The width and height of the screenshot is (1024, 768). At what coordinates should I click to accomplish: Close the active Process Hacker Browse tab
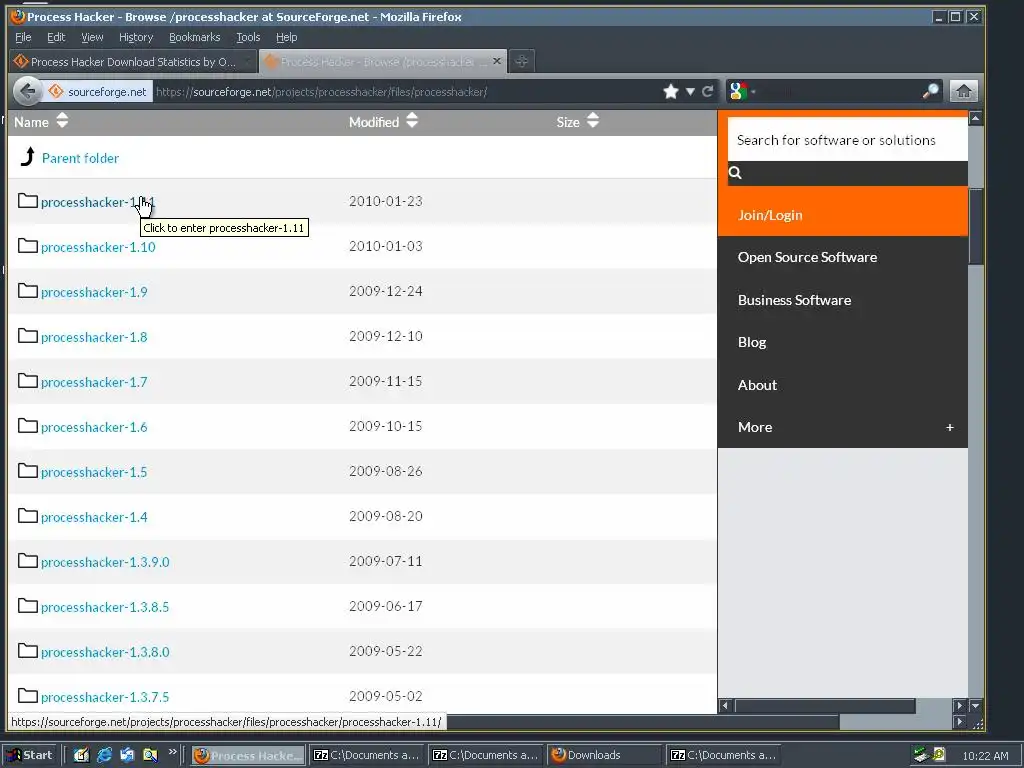coord(497,61)
